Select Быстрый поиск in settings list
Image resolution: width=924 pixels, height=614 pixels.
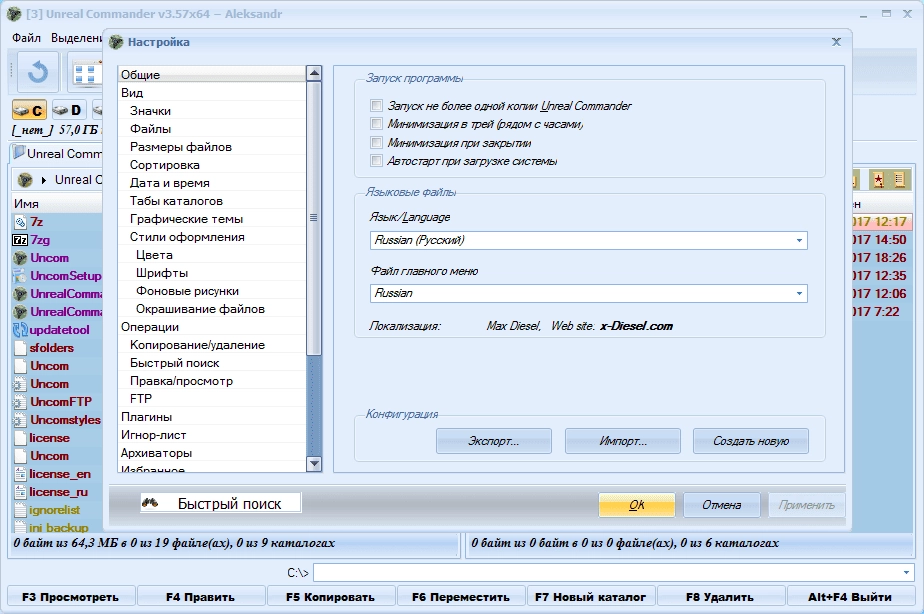point(212,363)
